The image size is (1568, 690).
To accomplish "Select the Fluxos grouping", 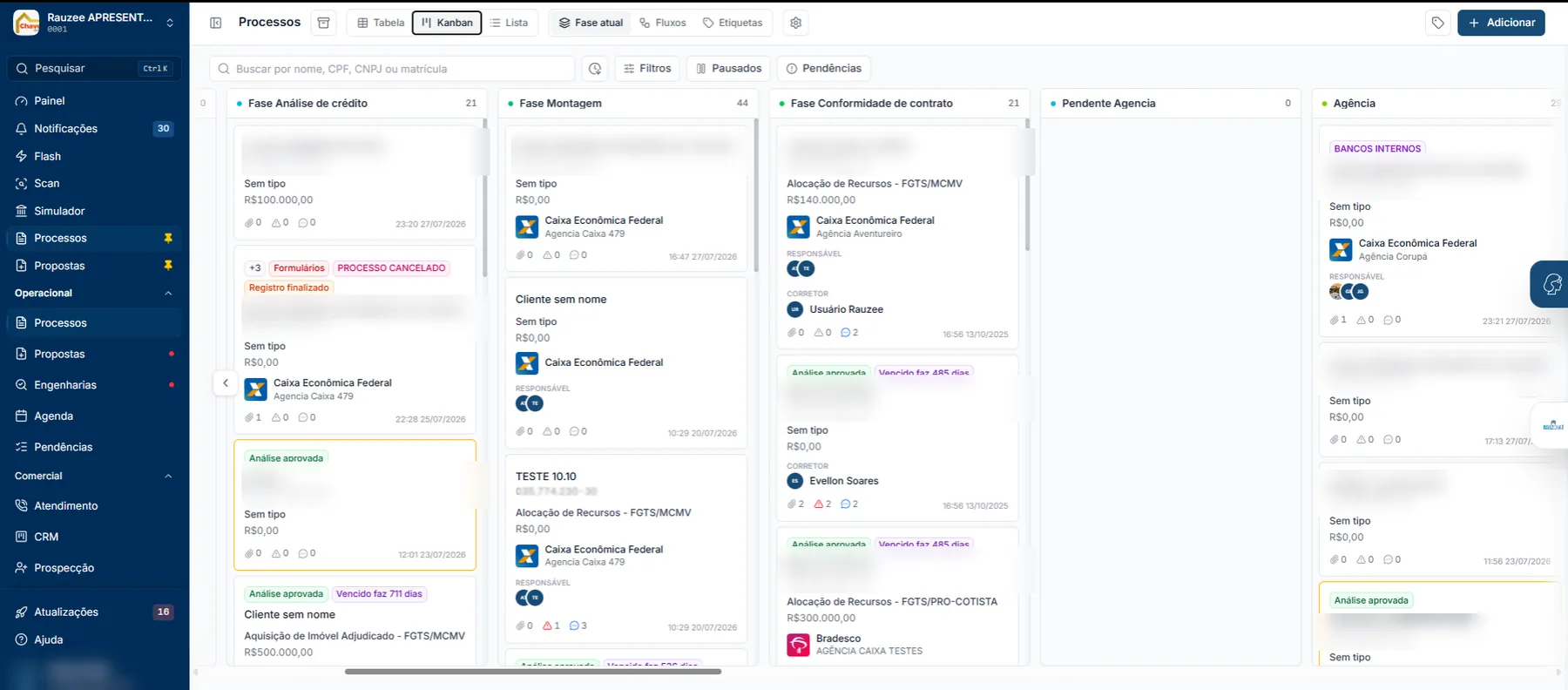I will click(x=663, y=23).
